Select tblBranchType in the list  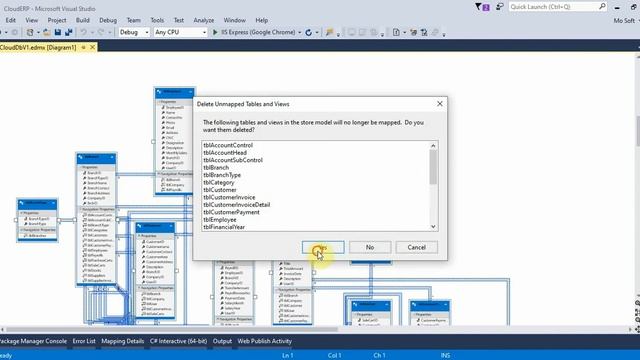pos(222,175)
